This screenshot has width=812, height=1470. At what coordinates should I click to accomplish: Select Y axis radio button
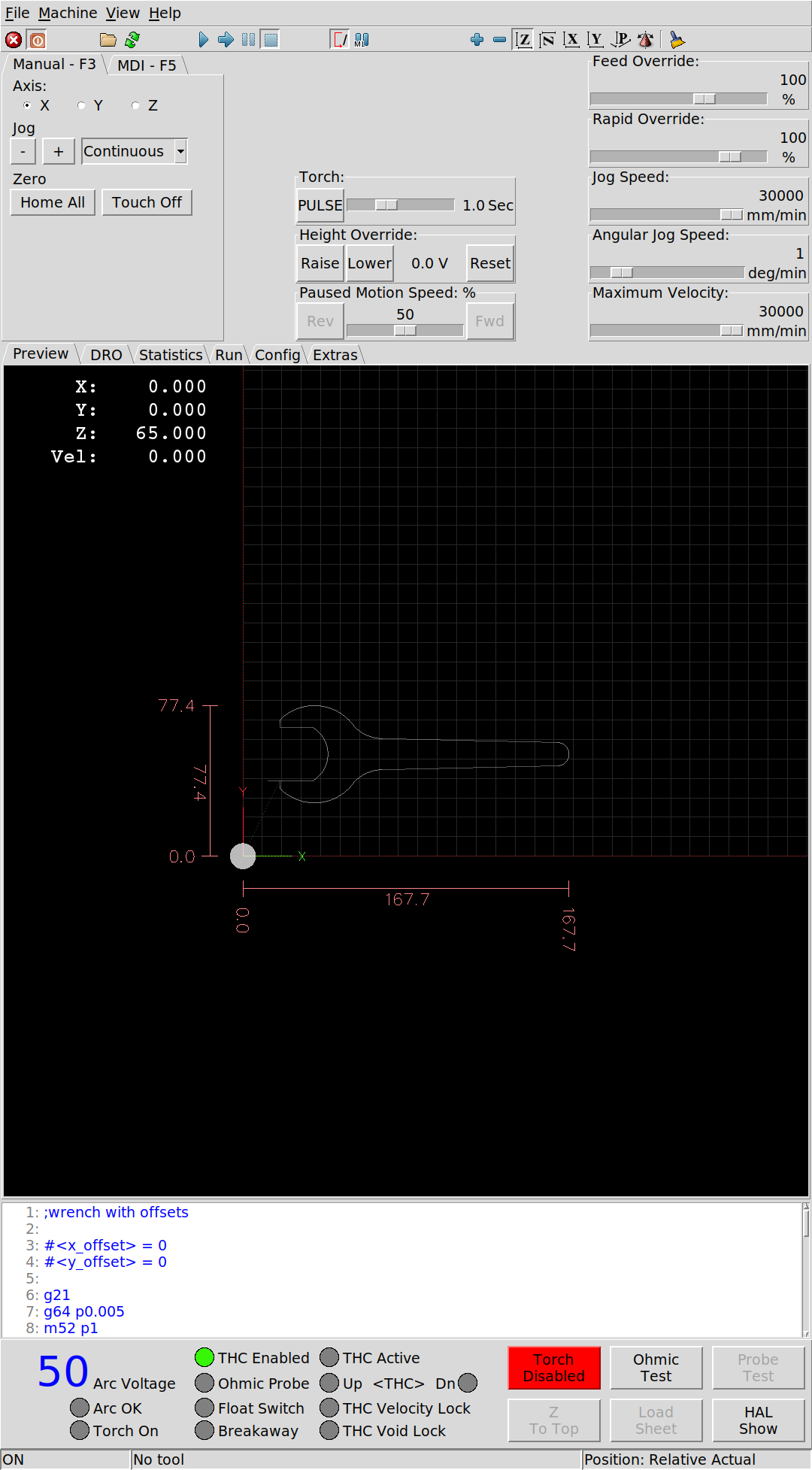[81, 105]
